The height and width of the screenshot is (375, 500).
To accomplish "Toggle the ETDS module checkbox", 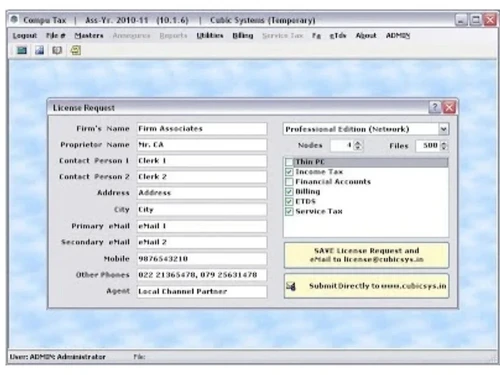I will (x=289, y=201).
